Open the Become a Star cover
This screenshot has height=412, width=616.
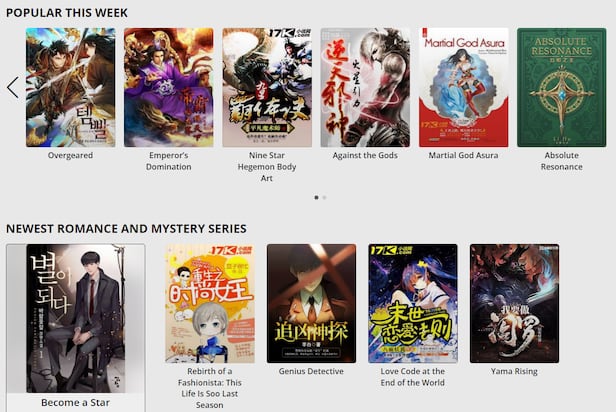76,318
